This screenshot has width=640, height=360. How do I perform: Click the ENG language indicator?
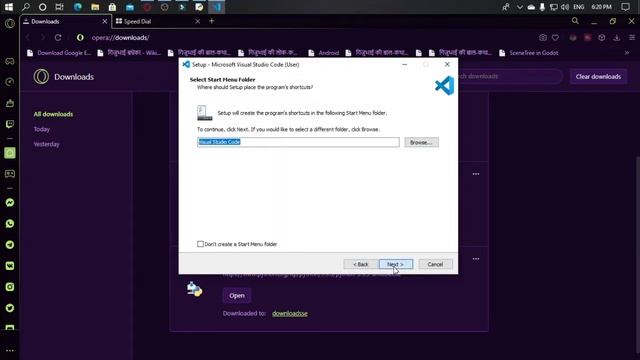(578, 7)
